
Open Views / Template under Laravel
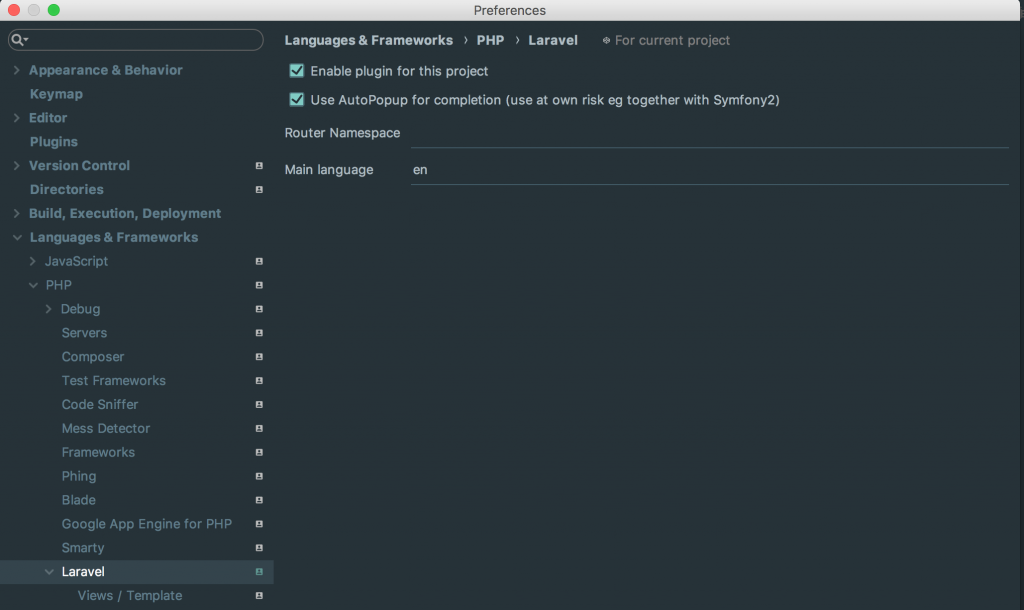[x=130, y=596]
